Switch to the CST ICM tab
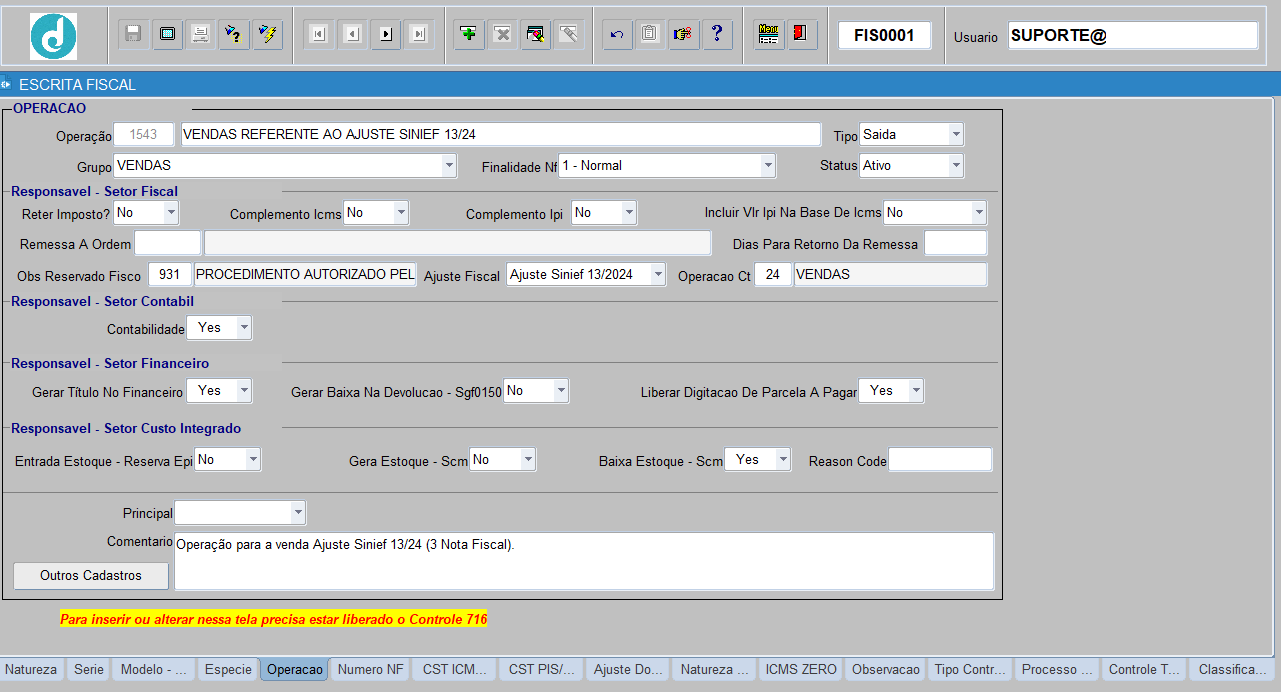The height and width of the screenshot is (692, 1281). pos(456,669)
